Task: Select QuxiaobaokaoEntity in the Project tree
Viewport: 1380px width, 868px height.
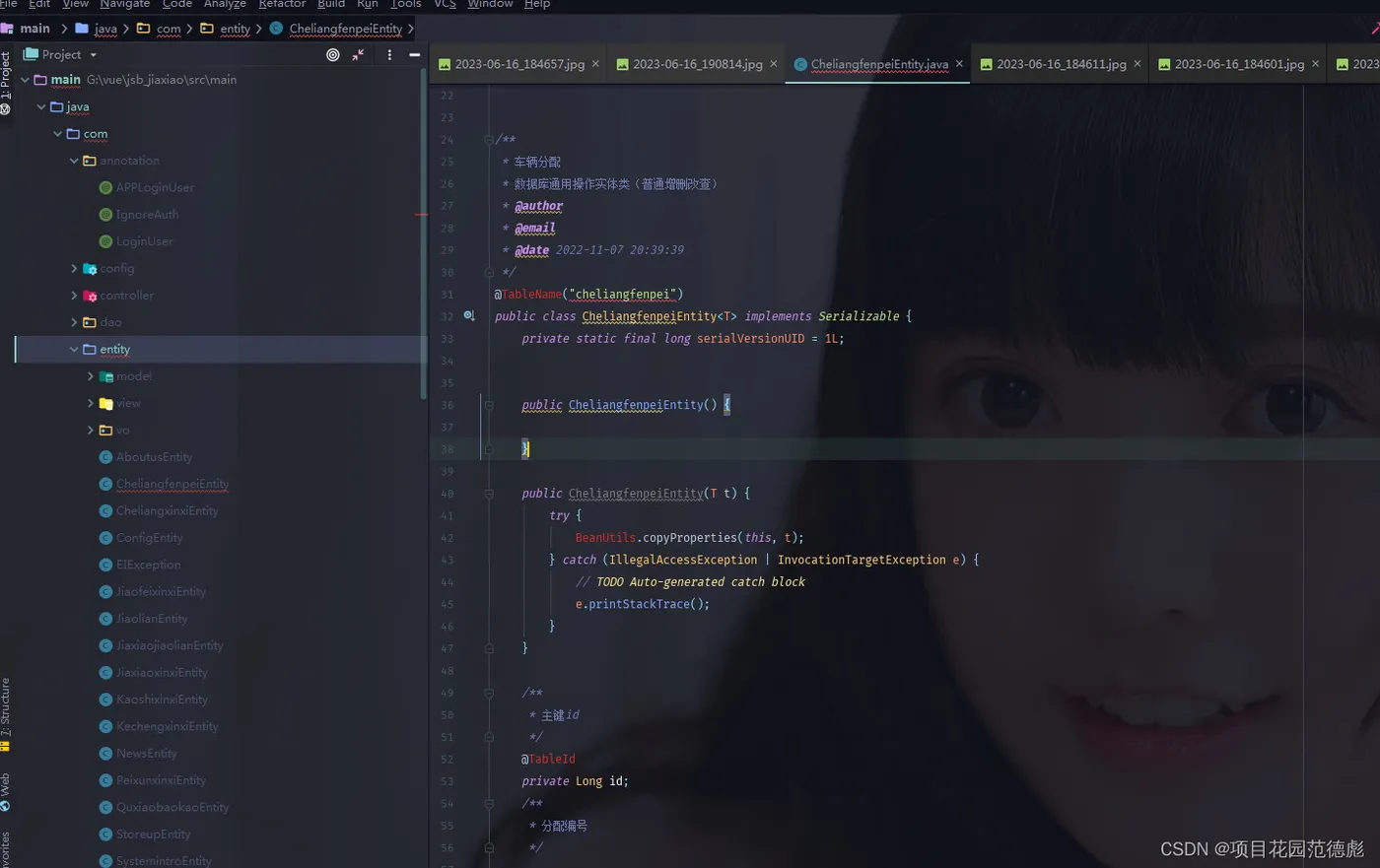Action: coord(172,807)
